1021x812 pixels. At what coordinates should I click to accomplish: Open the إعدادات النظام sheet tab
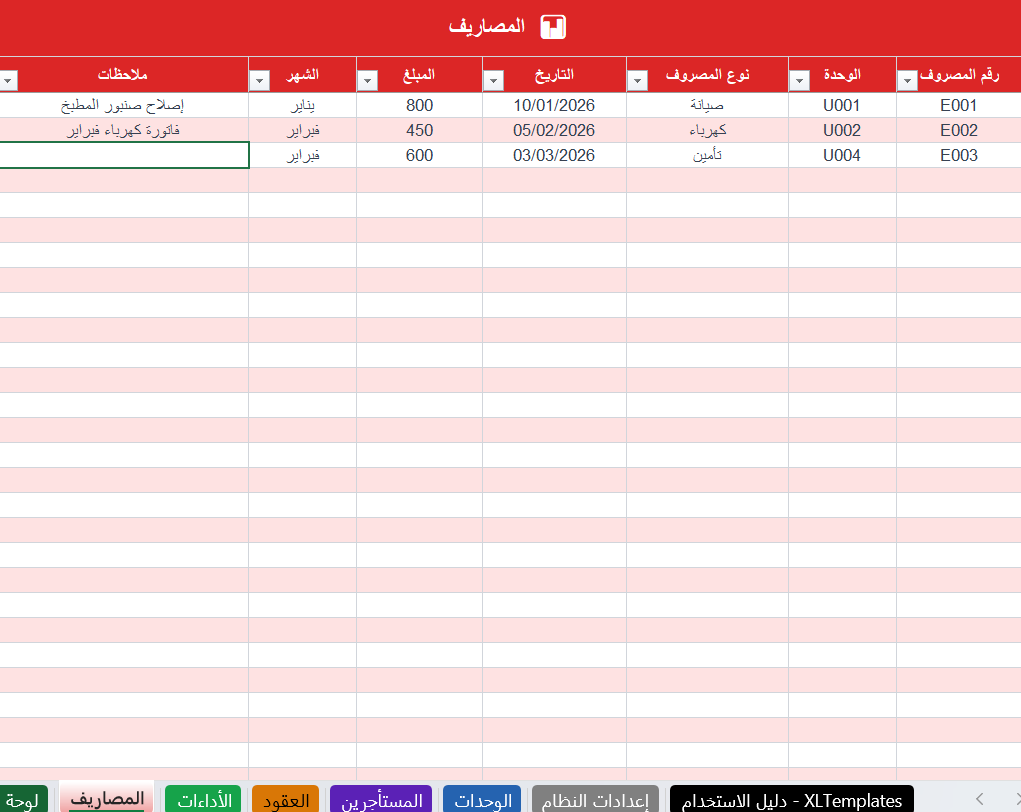coord(595,800)
